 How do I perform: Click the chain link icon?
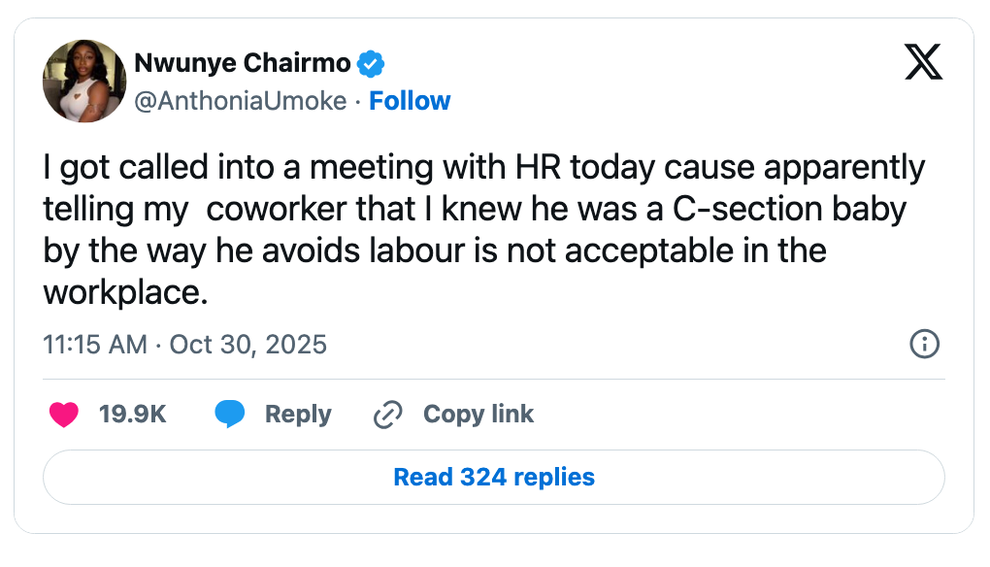tap(387, 414)
